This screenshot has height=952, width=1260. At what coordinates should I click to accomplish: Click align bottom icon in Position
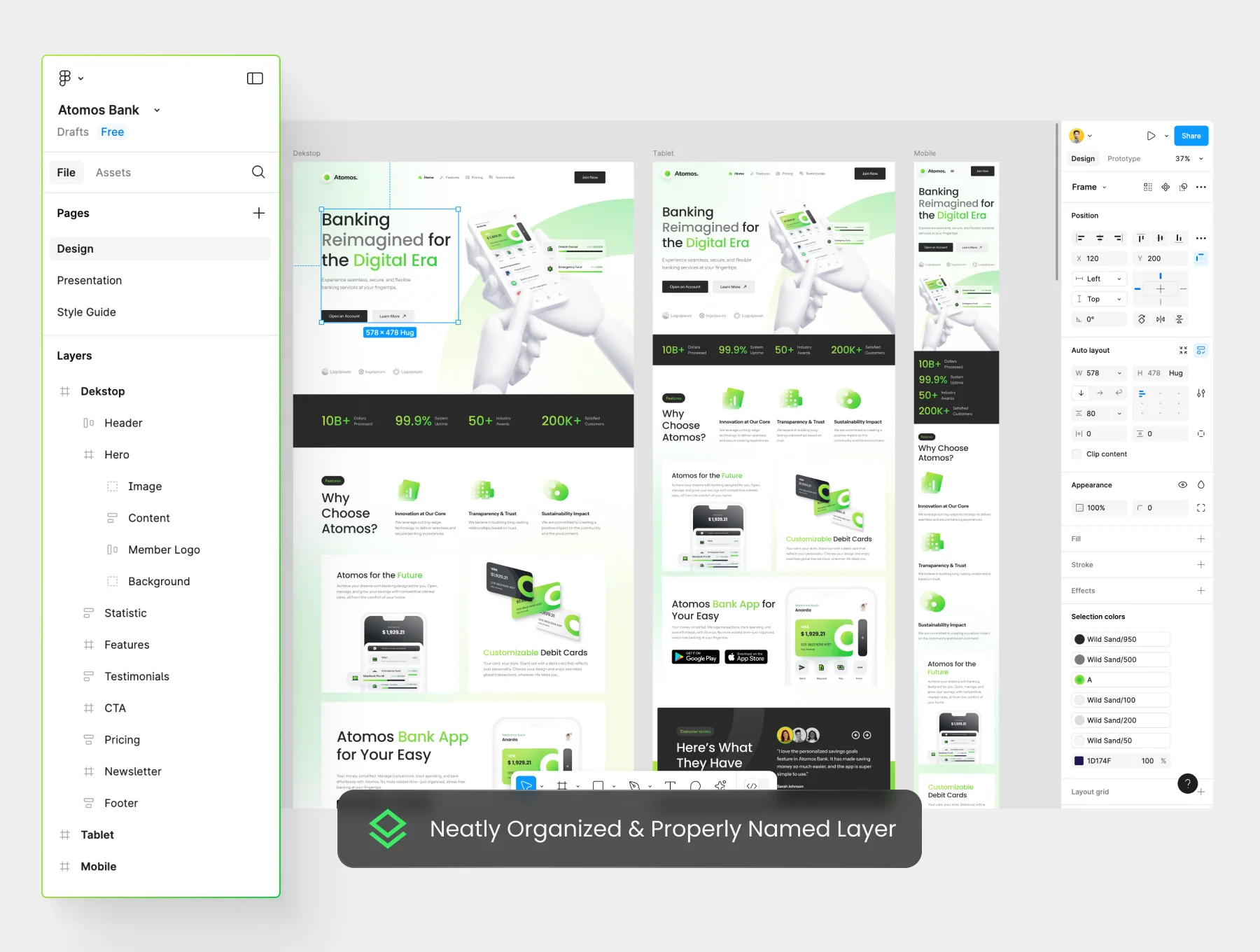click(x=1179, y=238)
